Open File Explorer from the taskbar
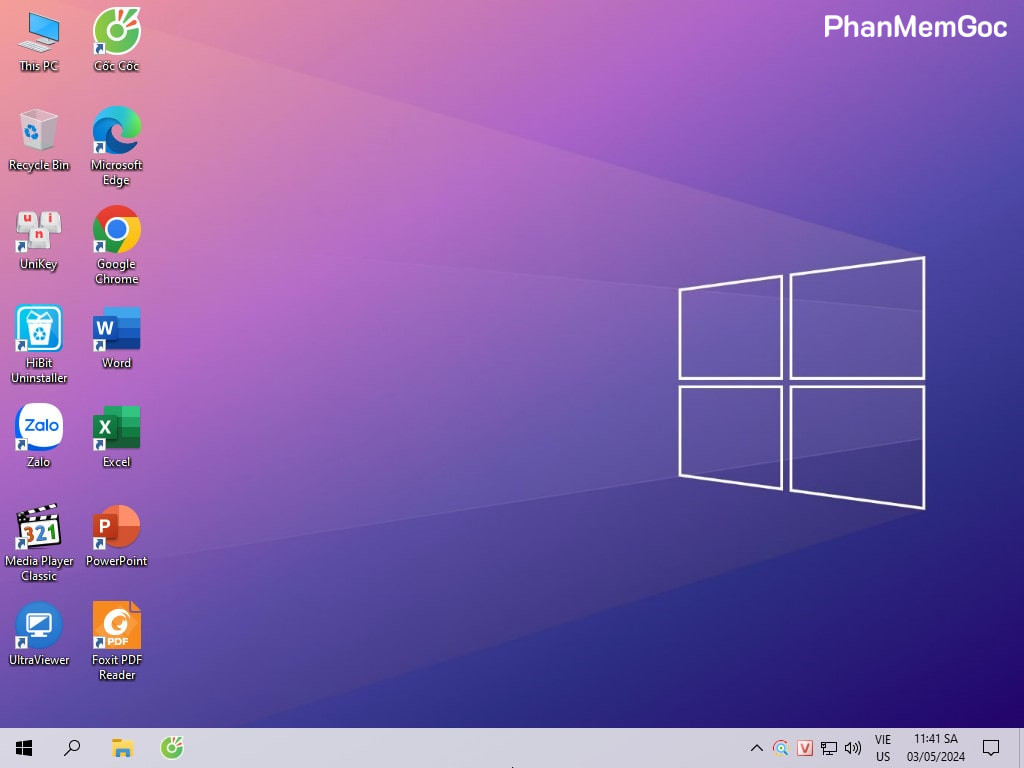The image size is (1024, 768). coord(122,747)
